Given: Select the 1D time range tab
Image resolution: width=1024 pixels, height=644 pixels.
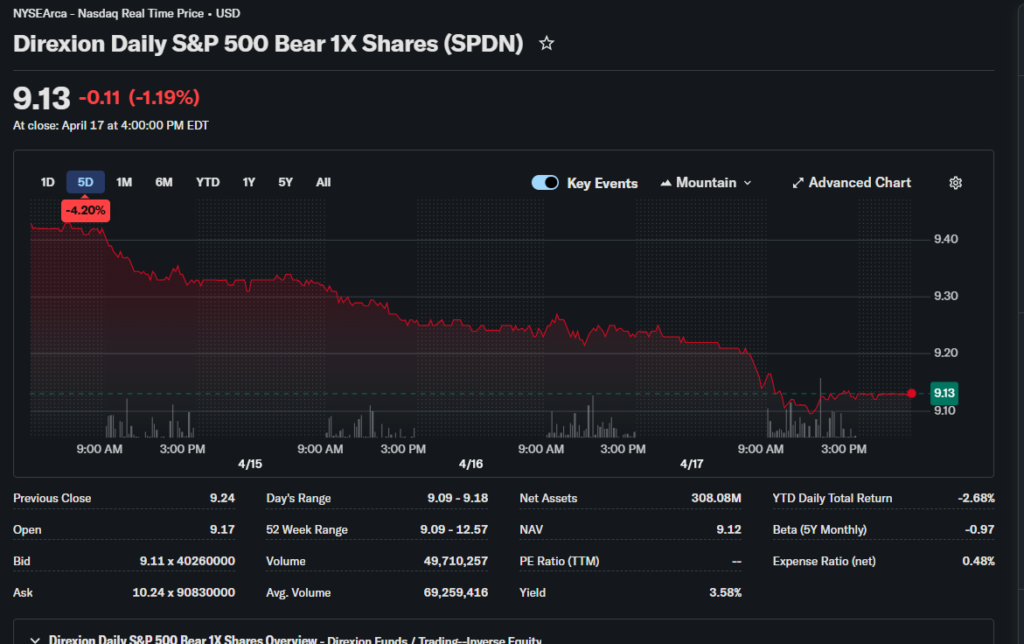Looking at the screenshot, I should (x=47, y=182).
